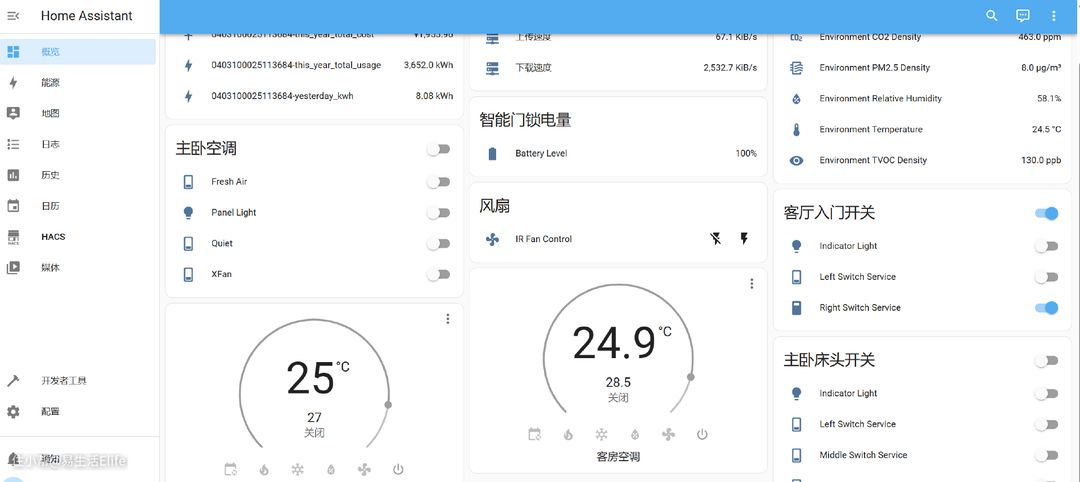Click the power icon on 客房空调 thermostat
Image resolution: width=1080 pixels, height=482 pixels.
[702, 434]
